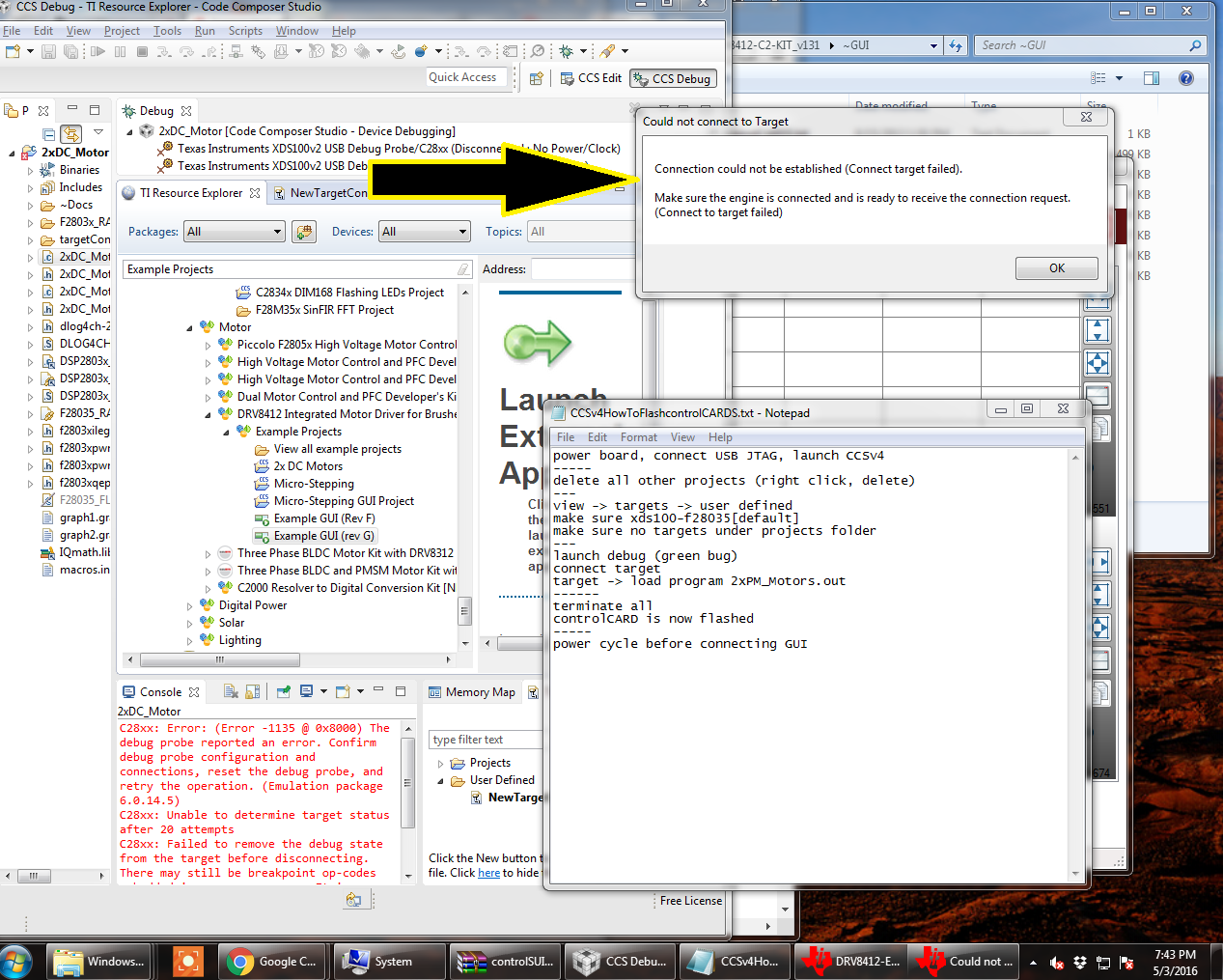The image size is (1223, 980).
Task: Click the Search magnifier toolbar icon
Action: coord(538,51)
